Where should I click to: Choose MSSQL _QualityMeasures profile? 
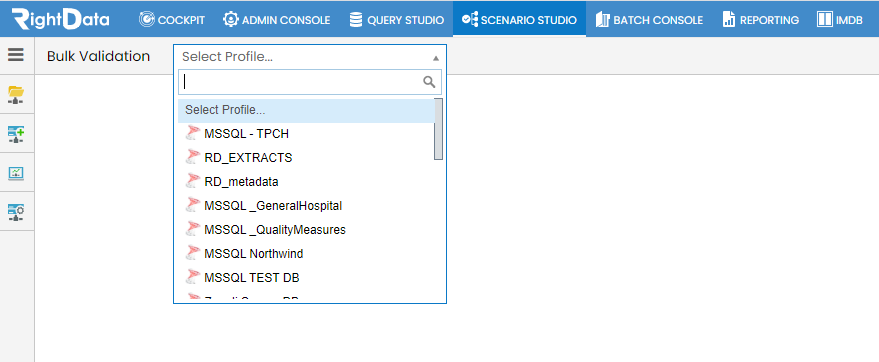[306, 230]
